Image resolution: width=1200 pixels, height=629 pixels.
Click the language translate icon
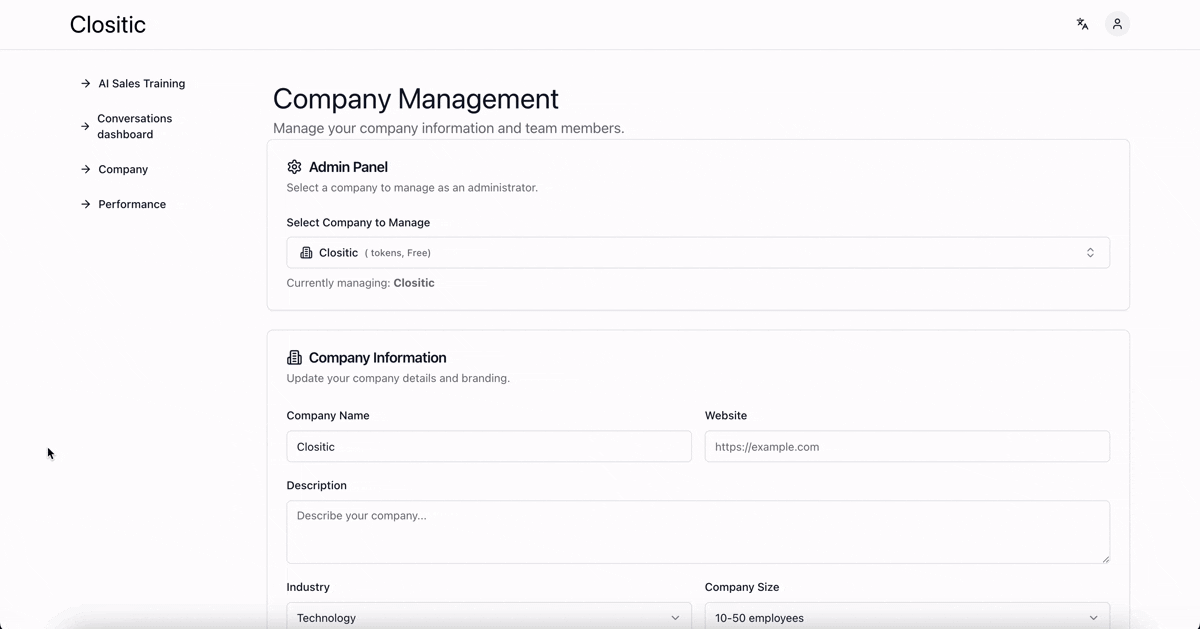[1082, 24]
